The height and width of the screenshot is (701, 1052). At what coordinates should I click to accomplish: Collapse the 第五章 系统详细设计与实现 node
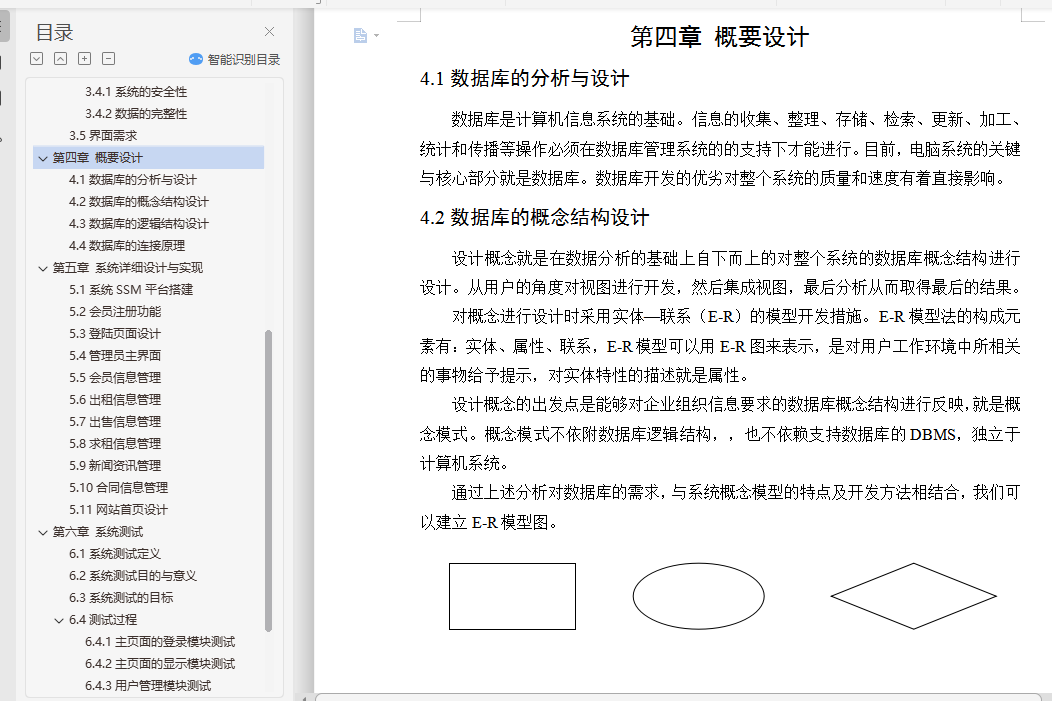(43, 268)
